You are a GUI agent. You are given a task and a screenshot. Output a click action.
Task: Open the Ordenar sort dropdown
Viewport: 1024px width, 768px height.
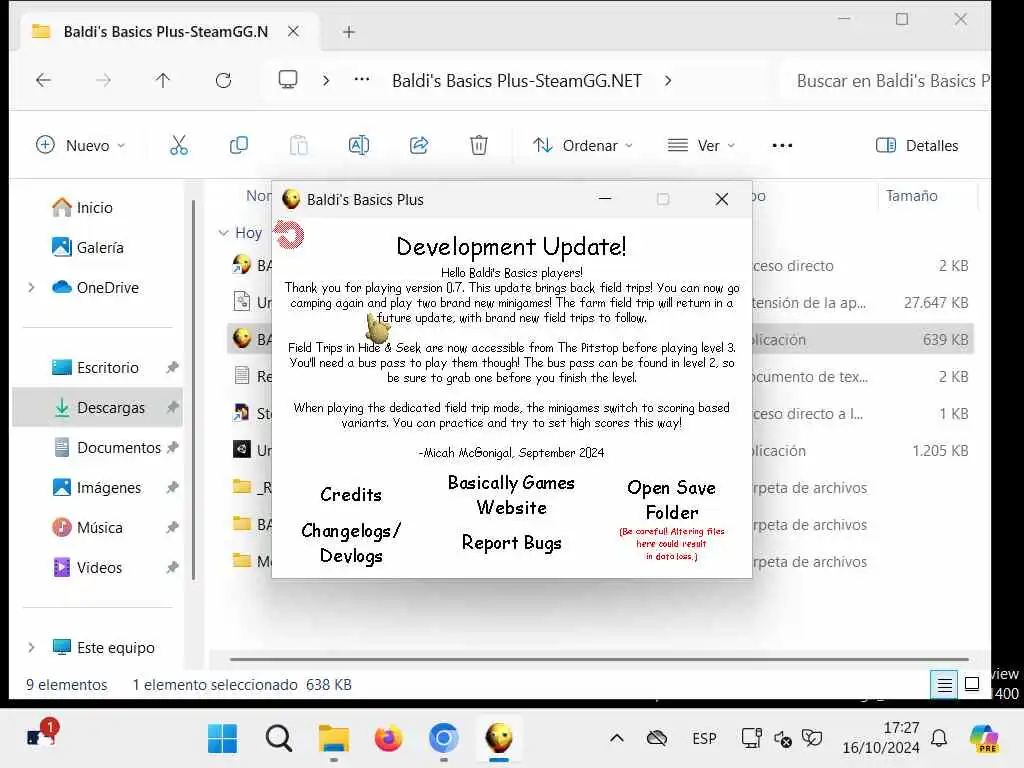583,145
